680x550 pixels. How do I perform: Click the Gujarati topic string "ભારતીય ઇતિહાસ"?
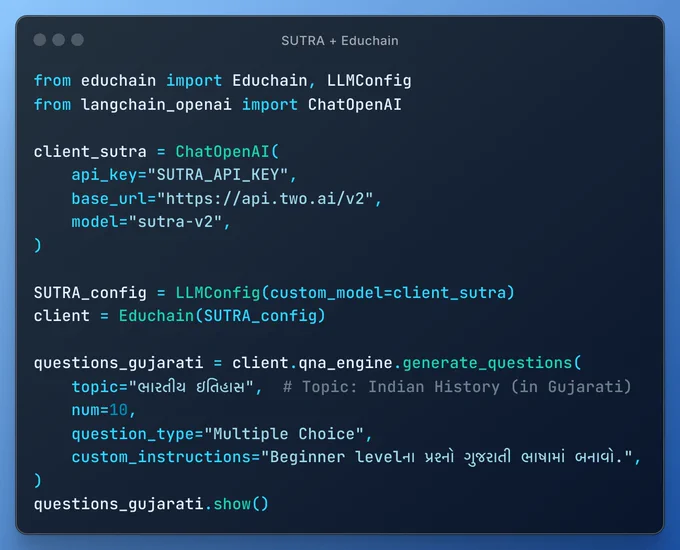(191, 386)
